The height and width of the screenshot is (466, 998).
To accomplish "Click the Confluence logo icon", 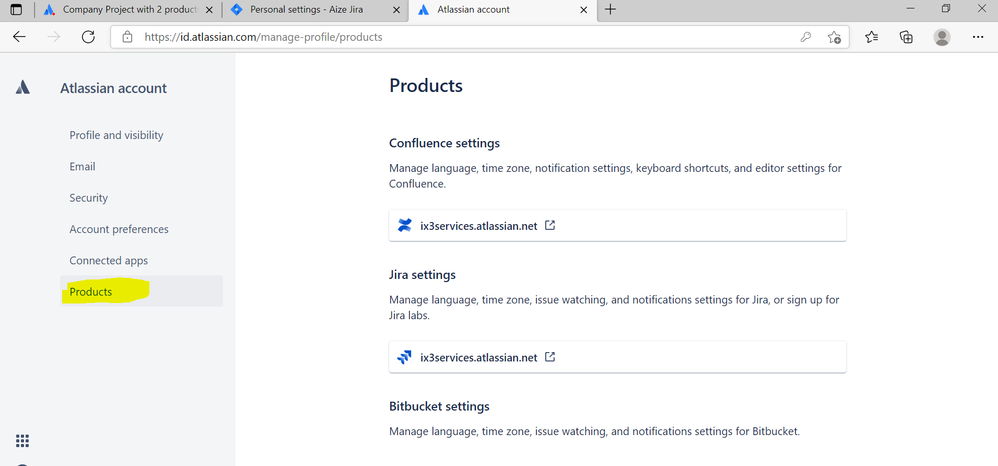I will tap(405, 225).
